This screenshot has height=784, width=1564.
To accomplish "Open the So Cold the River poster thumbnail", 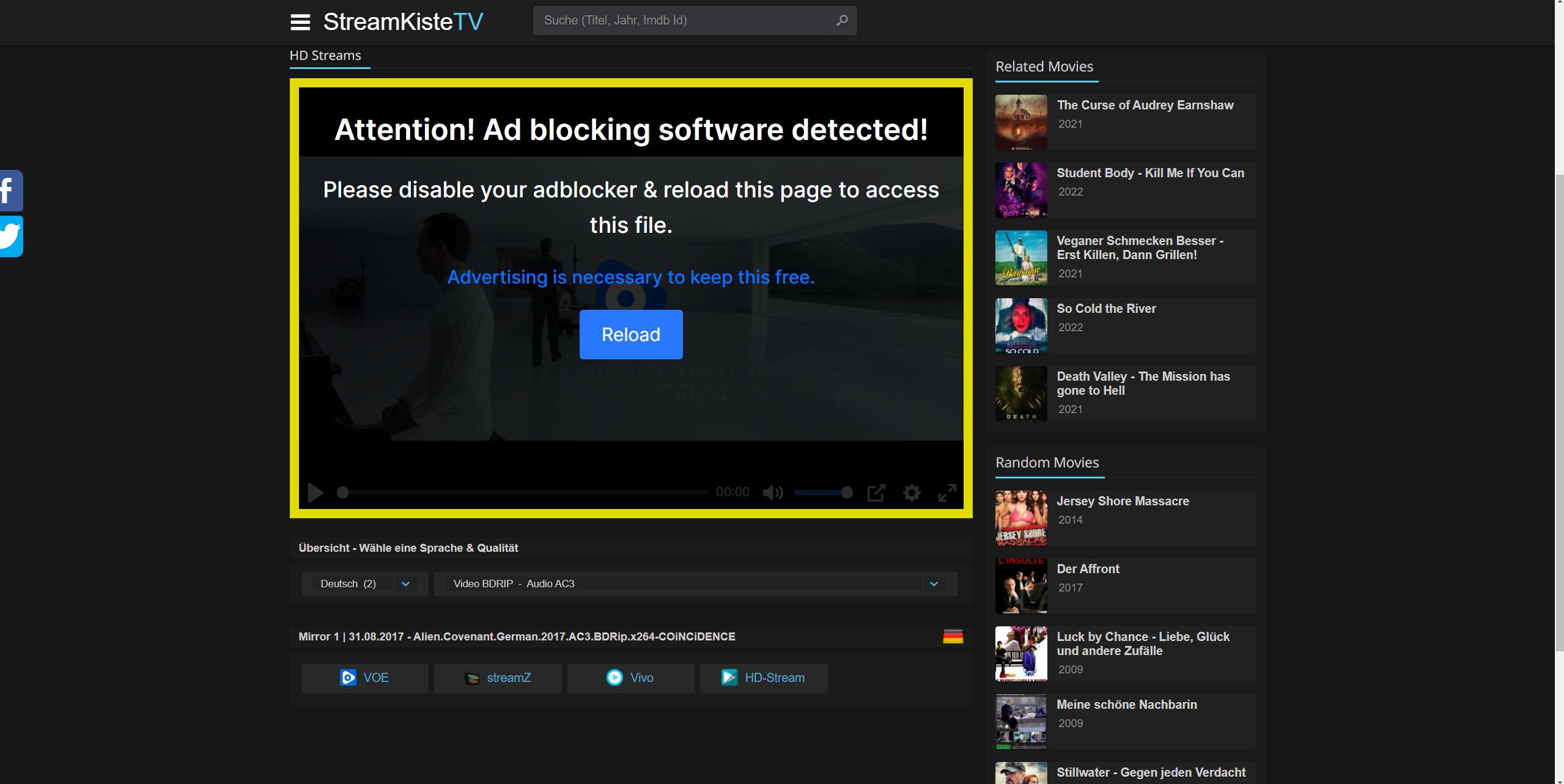I will click(1020, 326).
